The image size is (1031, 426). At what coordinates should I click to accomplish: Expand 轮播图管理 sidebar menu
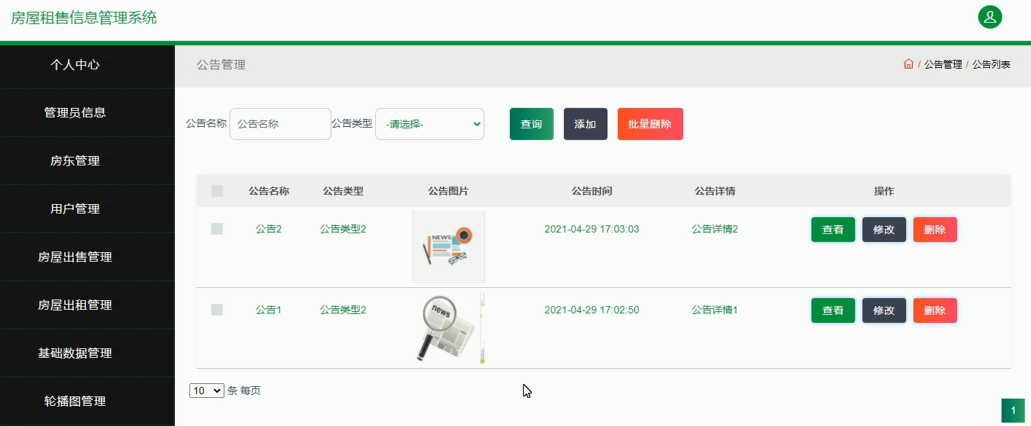(74, 401)
